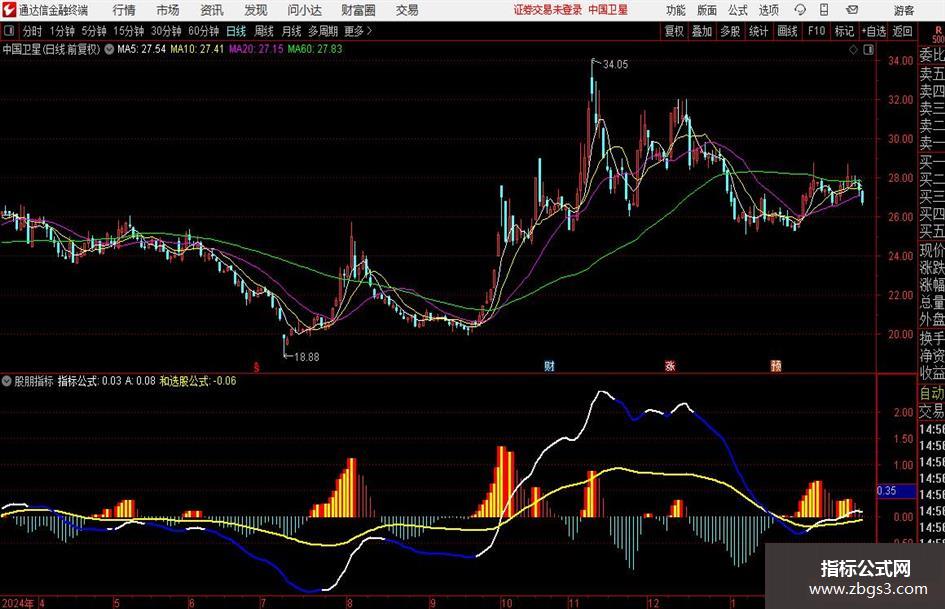Switch to 60分钟 chart period
This screenshot has height=609, width=945.
coord(204,31)
